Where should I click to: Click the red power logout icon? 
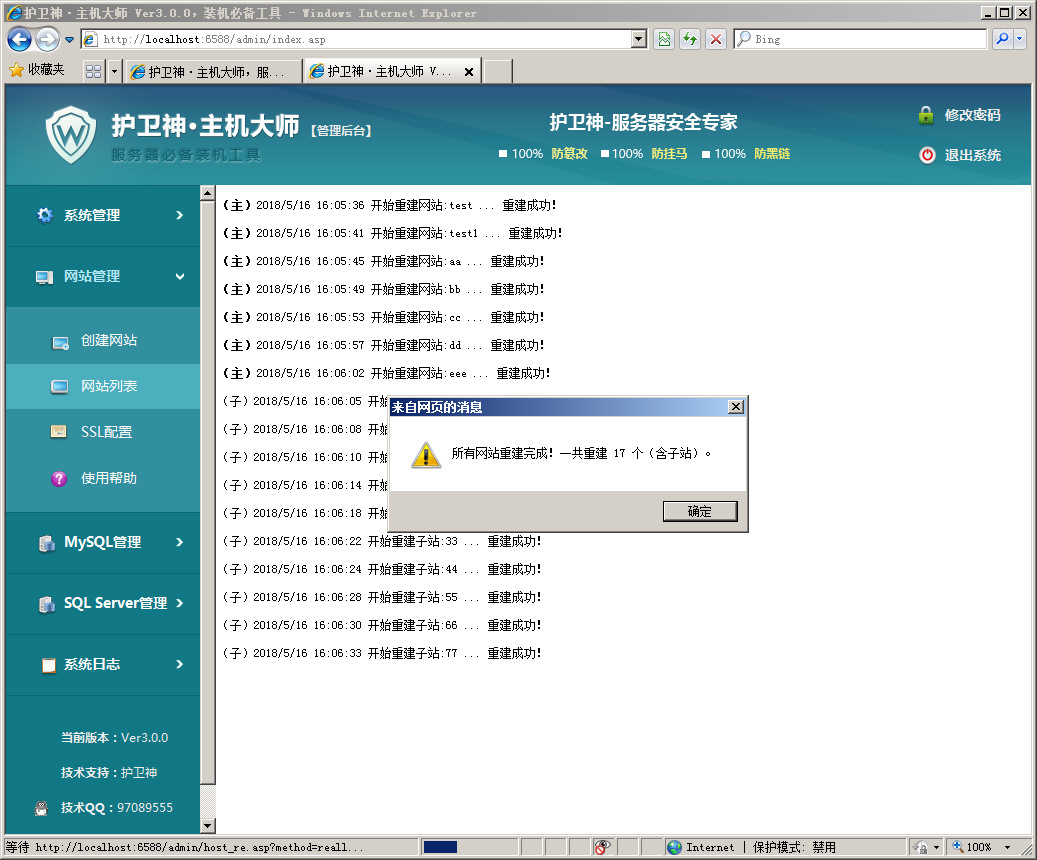[927, 155]
